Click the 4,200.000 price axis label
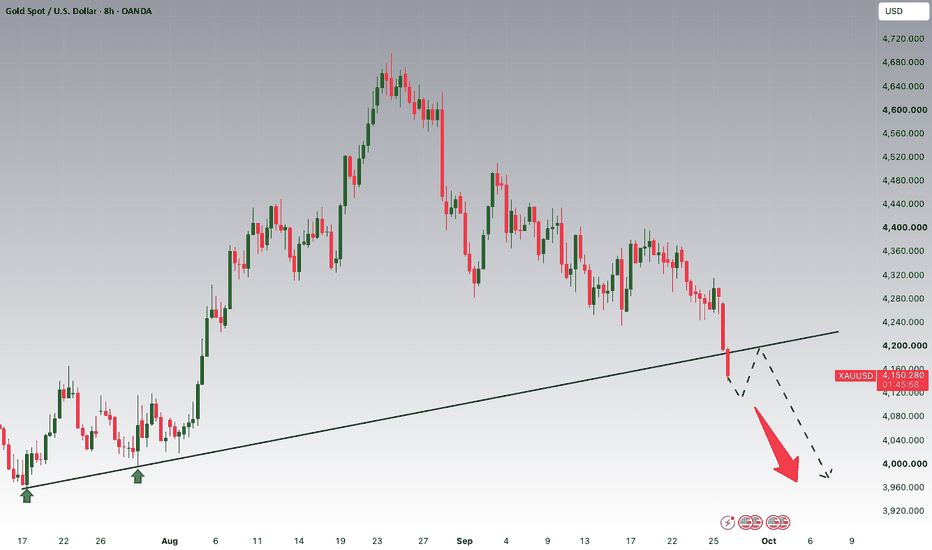 tap(904, 345)
